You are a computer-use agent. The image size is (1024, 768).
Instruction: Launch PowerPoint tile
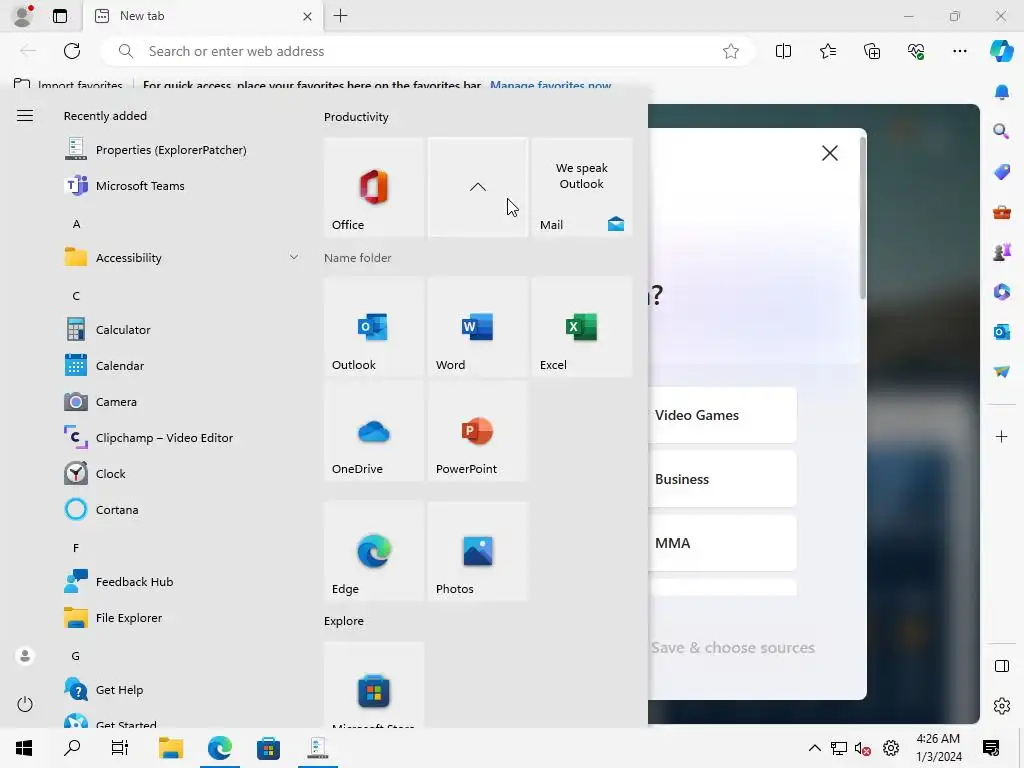tap(477, 431)
